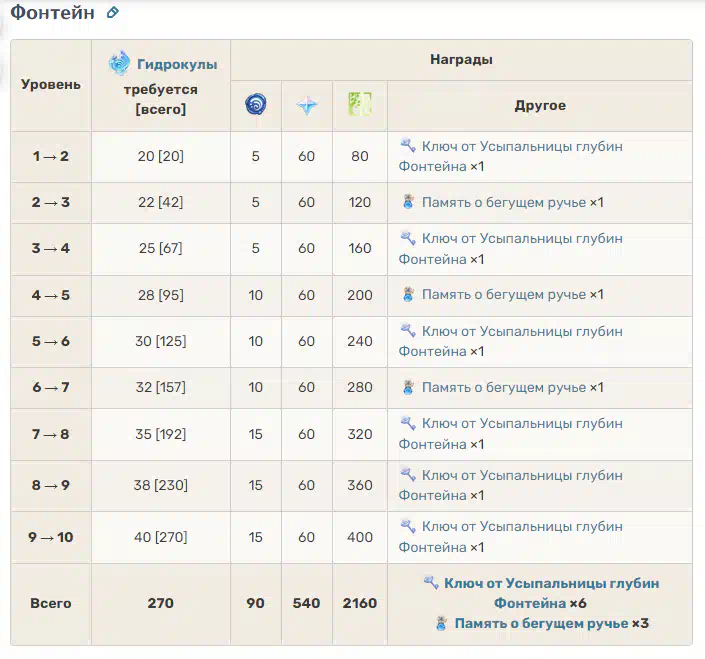Screen dimensions: 705x659
Task: Click the Награды header cell
Action: [461, 59]
